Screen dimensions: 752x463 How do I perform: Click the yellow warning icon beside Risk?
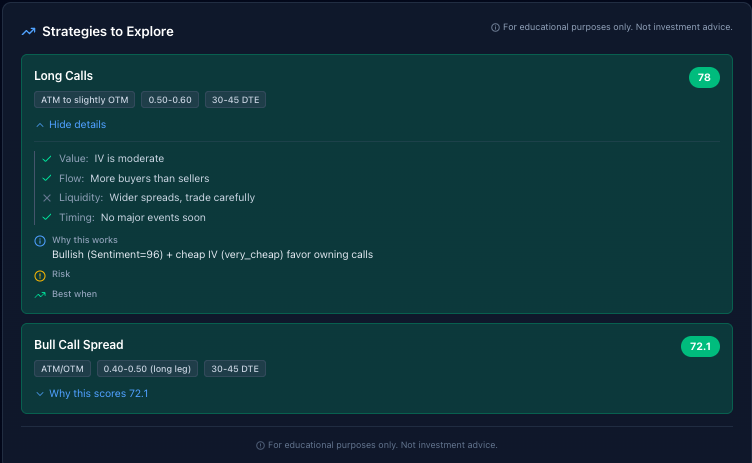(40, 275)
